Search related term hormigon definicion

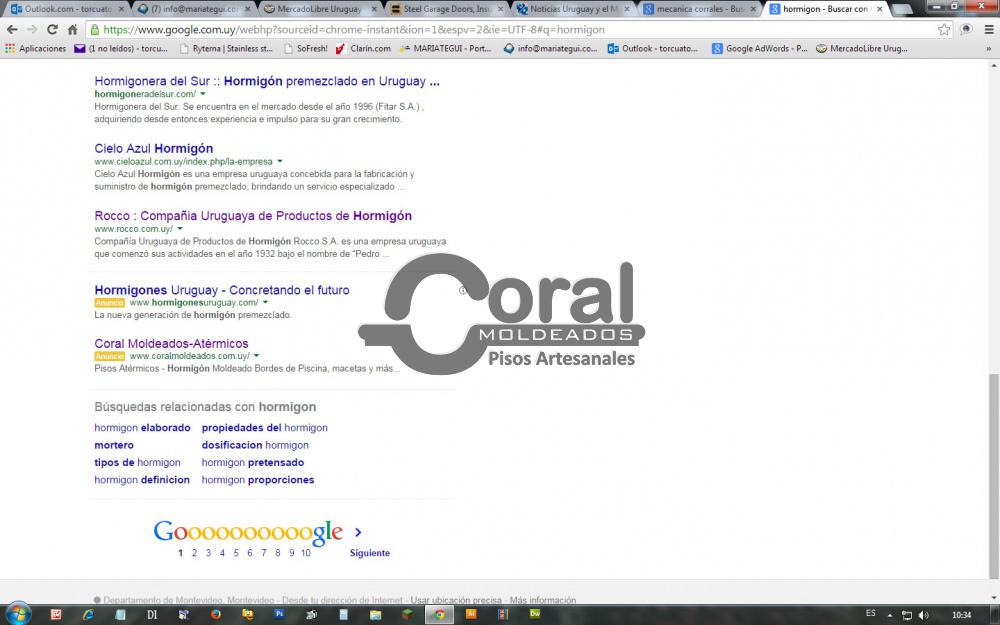(x=142, y=480)
